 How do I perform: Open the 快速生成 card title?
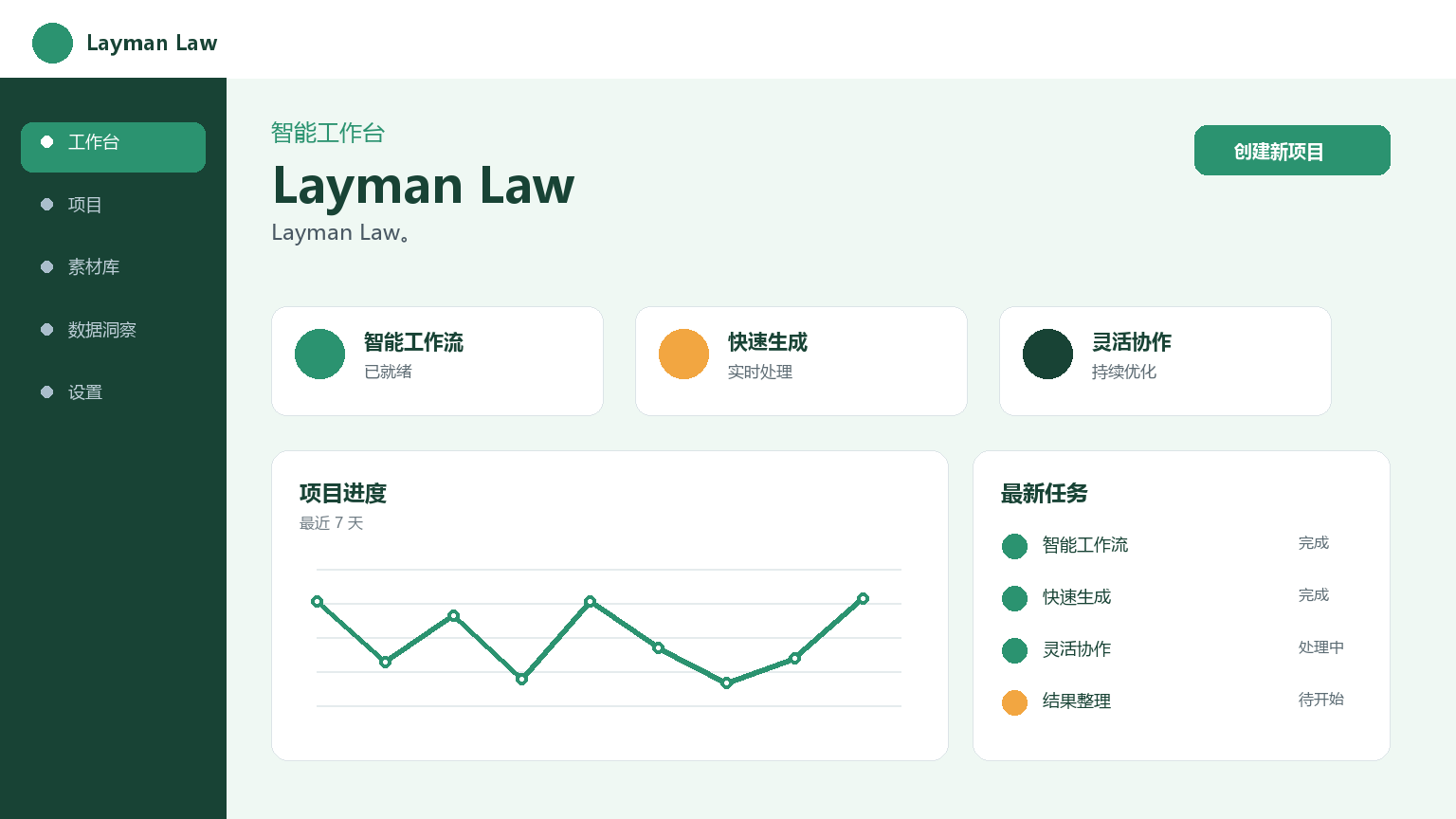click(768, 342)
